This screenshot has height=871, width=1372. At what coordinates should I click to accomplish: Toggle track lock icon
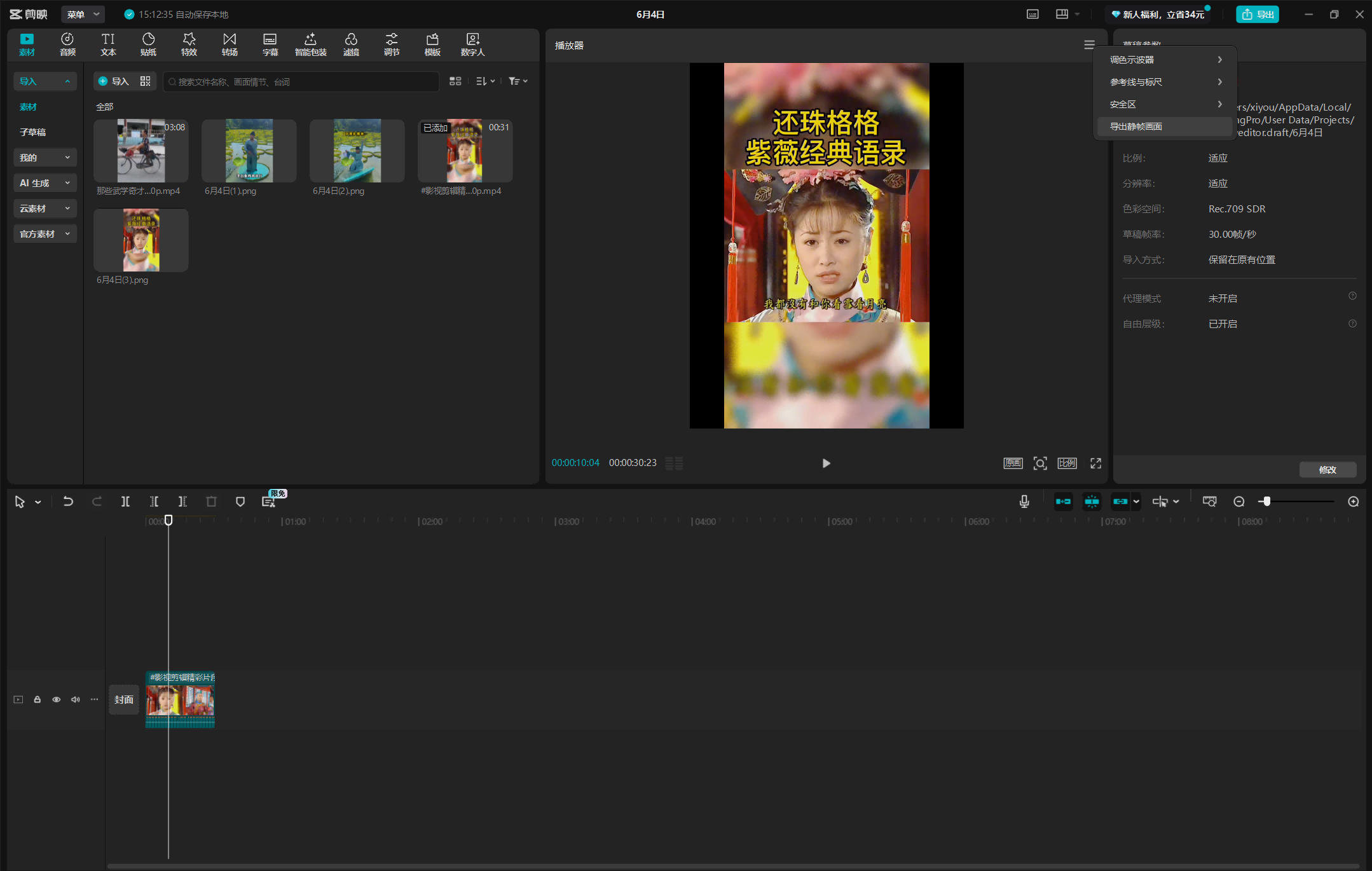38,699
